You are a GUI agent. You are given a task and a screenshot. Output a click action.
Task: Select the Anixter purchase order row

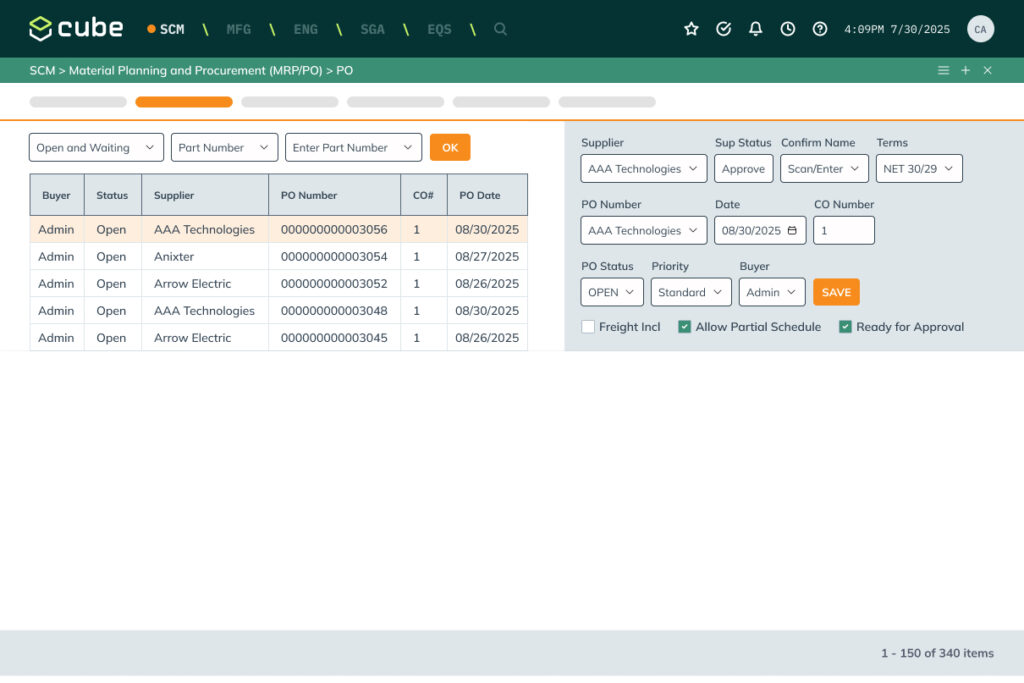[278, 257]
